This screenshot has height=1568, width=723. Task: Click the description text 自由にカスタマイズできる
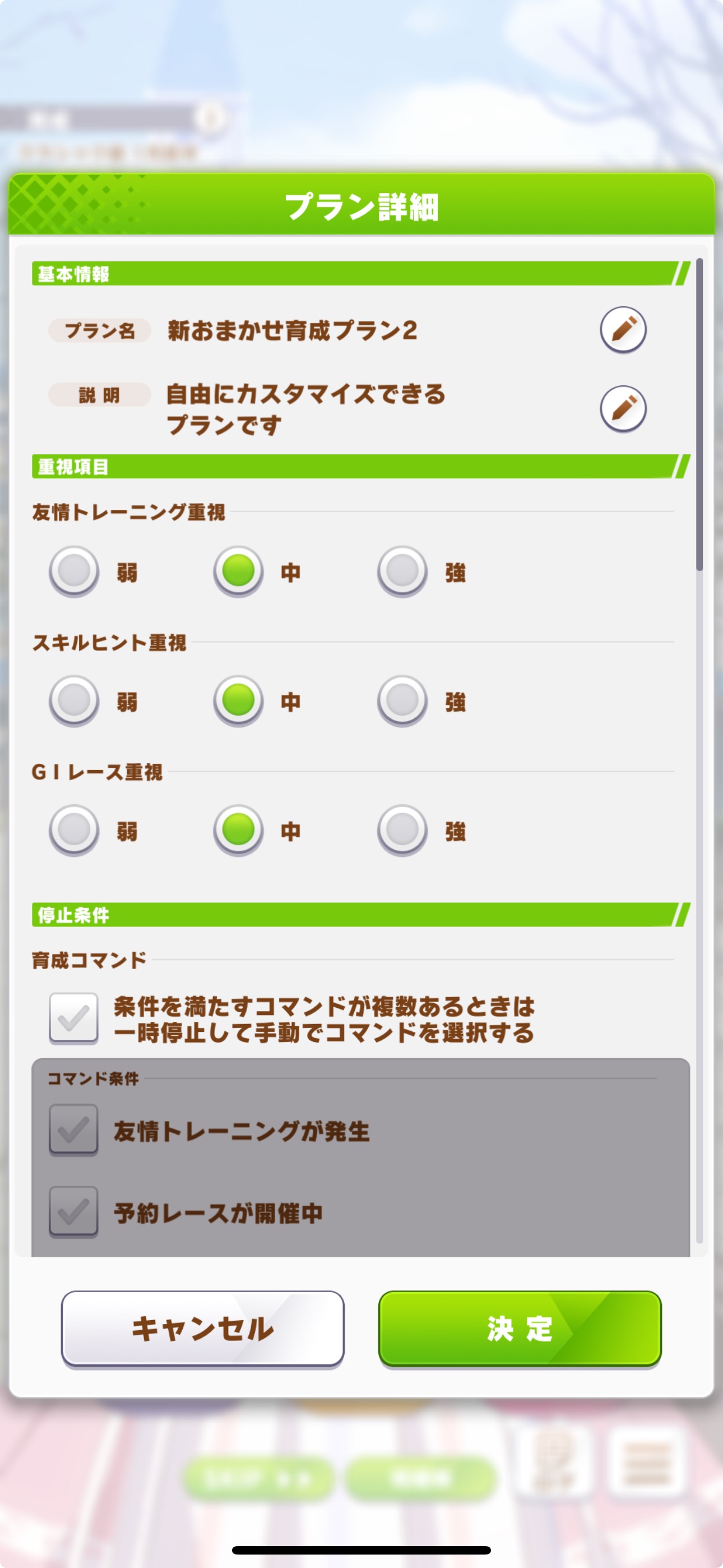pyautogui.click(x=306, y=394)
